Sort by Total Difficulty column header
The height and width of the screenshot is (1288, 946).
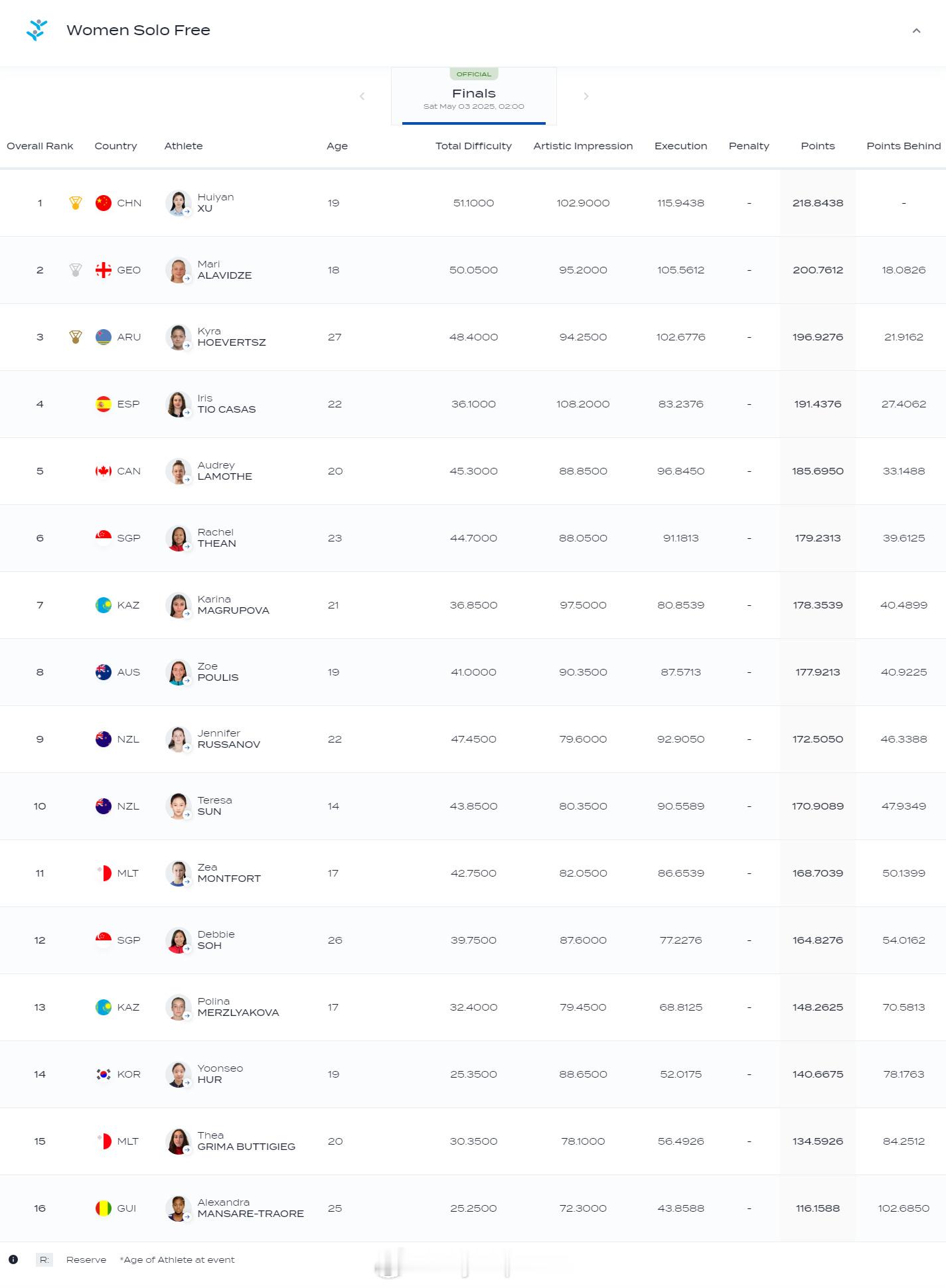[x=473, y=146]
